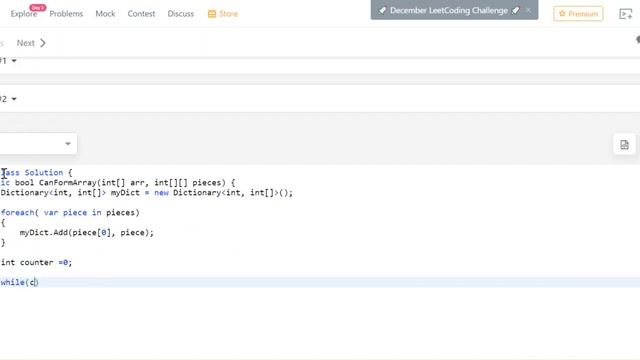Click the document icon above the editor
The width and height of the screenshot is (640, 360).
coord(624,144)
